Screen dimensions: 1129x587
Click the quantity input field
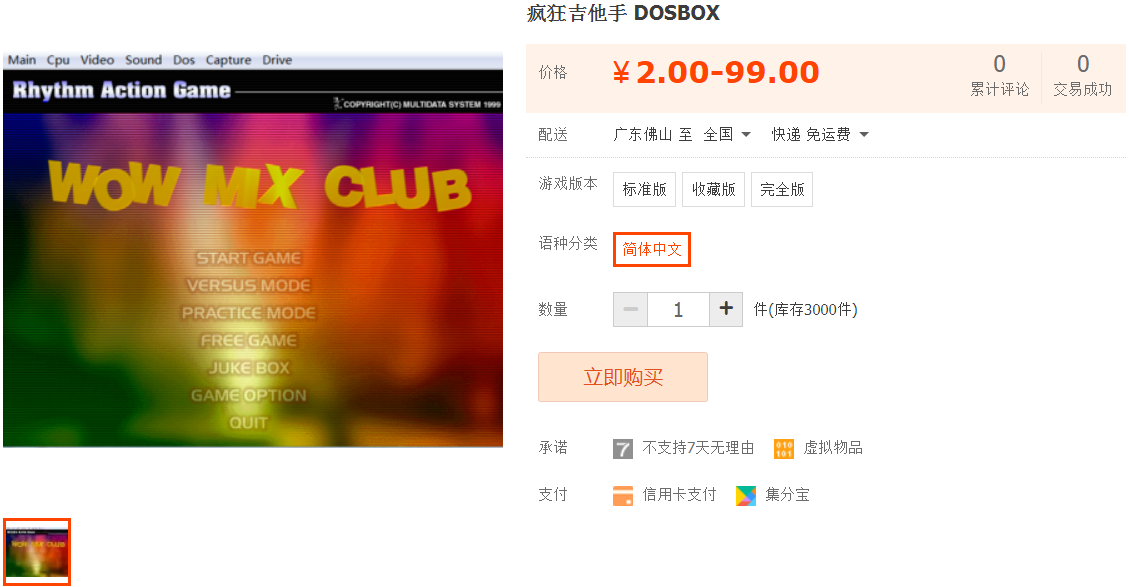point(678,309)
